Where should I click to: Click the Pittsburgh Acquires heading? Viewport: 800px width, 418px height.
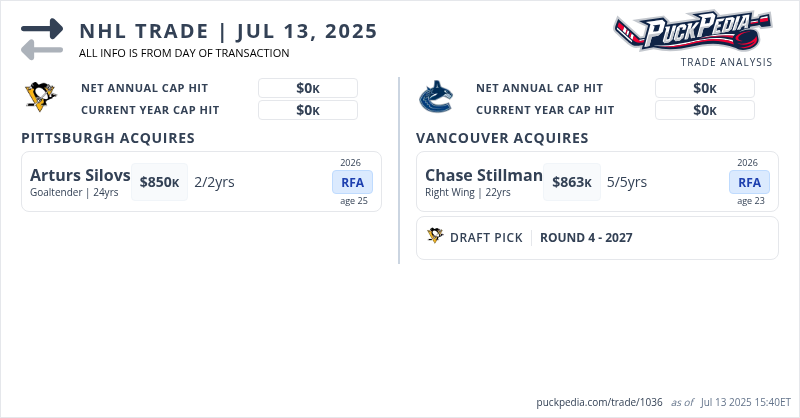coord(108,138)
